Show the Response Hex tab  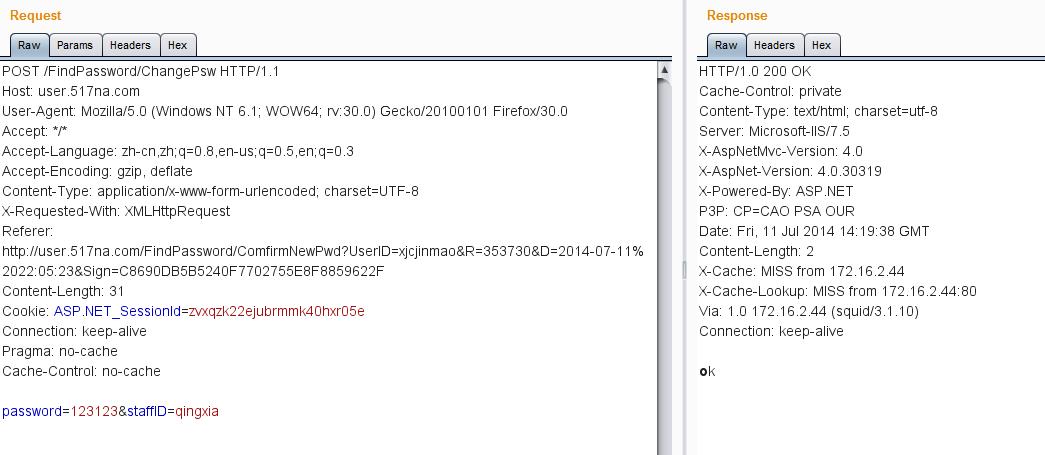tap(821, 45)
